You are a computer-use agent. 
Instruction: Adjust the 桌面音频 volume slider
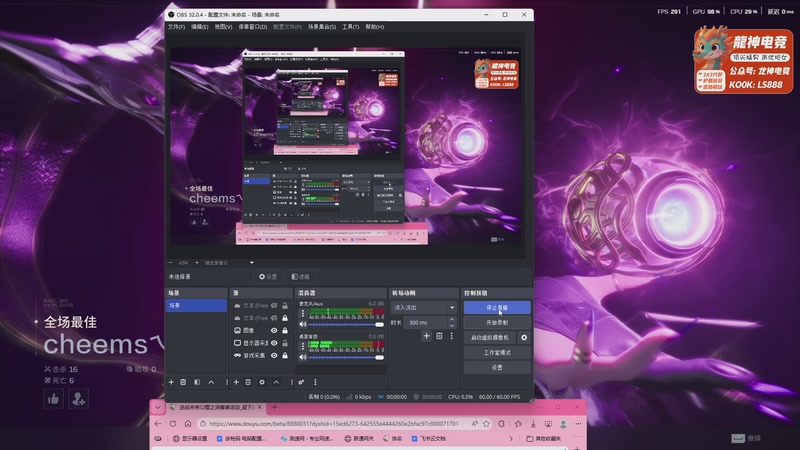click(x=346, y=357)
